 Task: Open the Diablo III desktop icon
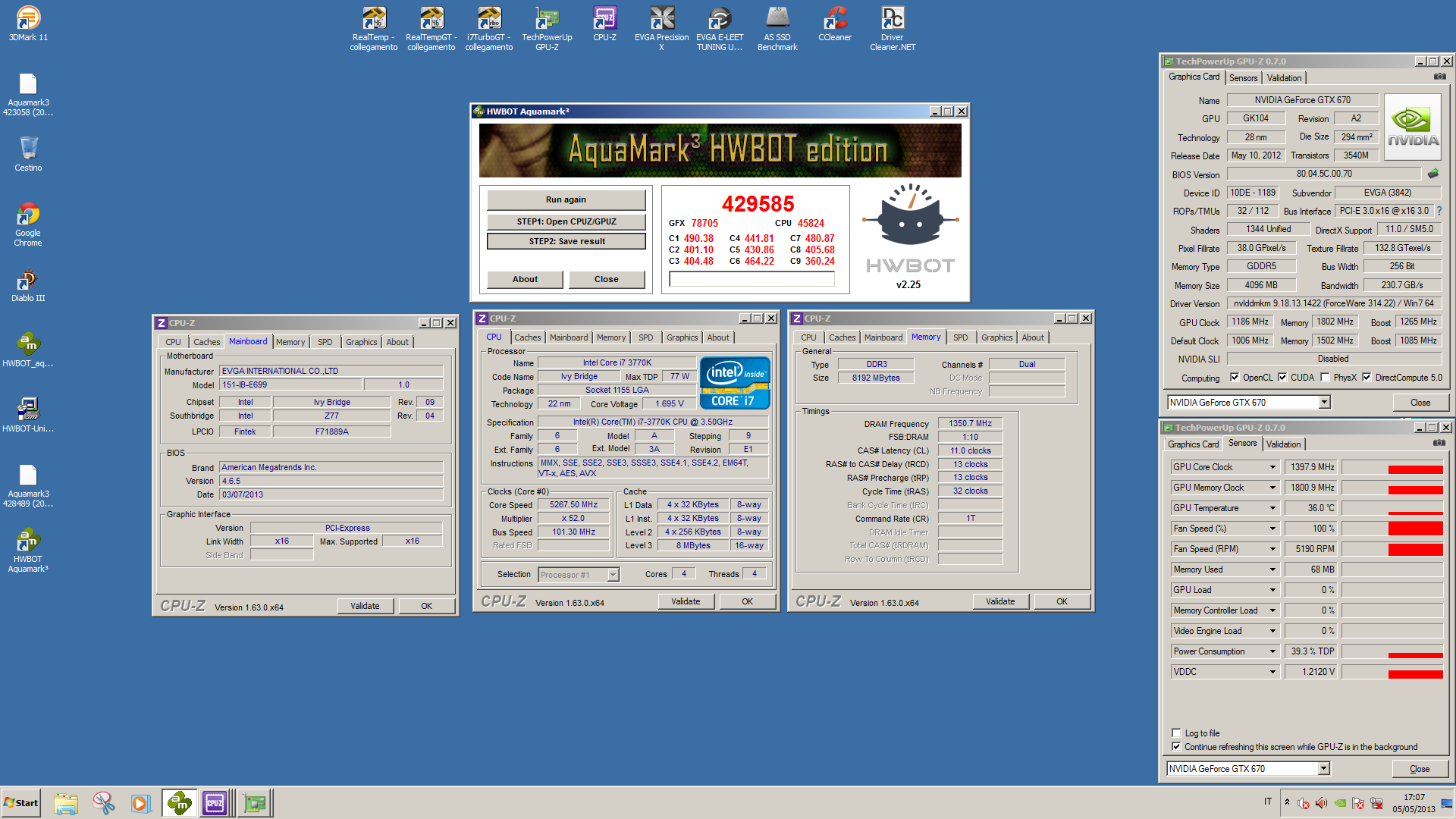coord(28,285)
